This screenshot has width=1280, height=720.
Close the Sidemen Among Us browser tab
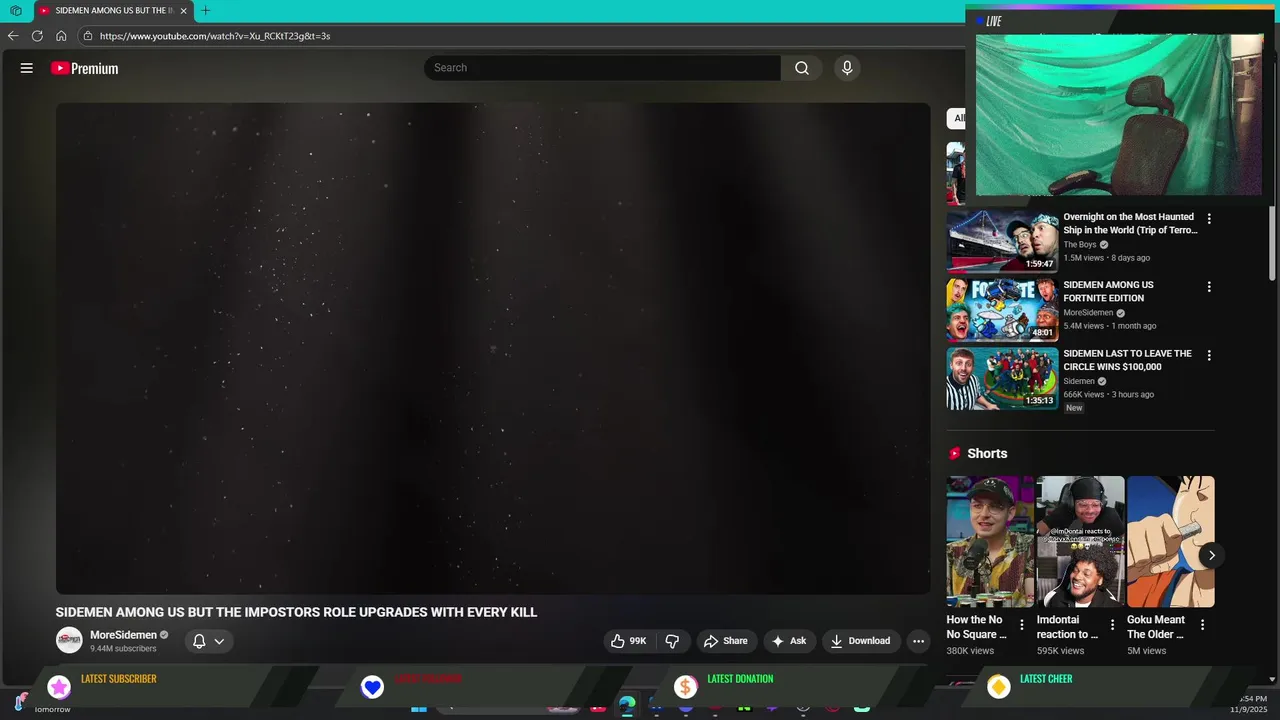(x=183, y=10)
